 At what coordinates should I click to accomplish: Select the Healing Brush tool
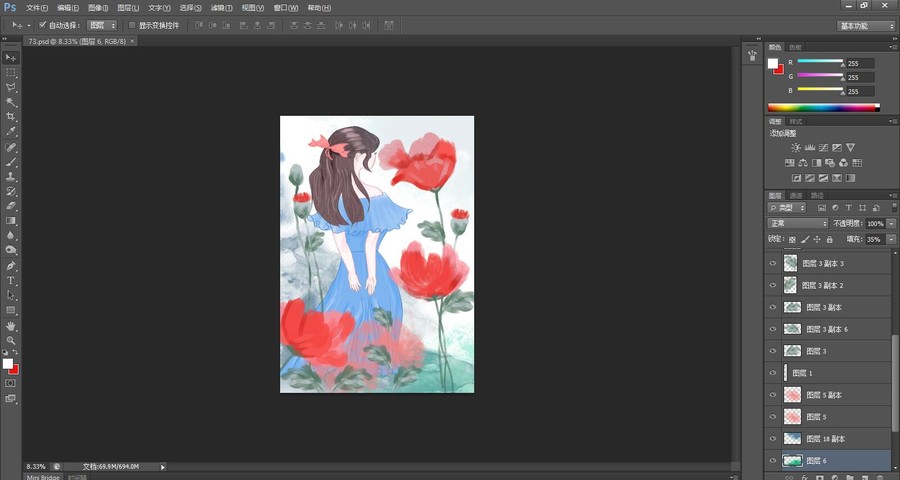coord(10,148)
